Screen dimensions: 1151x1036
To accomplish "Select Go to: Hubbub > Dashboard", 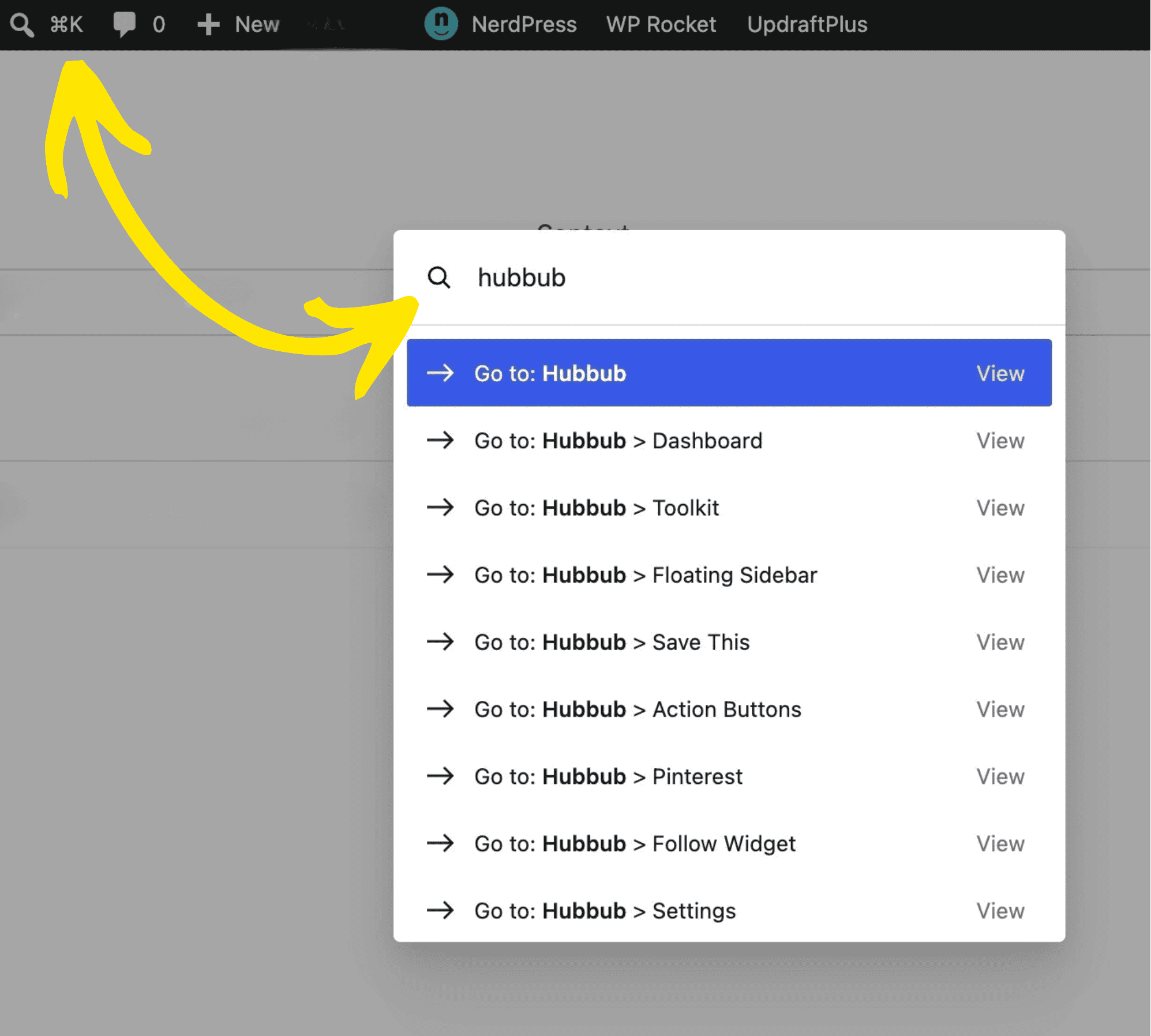I will pyautogui.click(x=729, y=441).
